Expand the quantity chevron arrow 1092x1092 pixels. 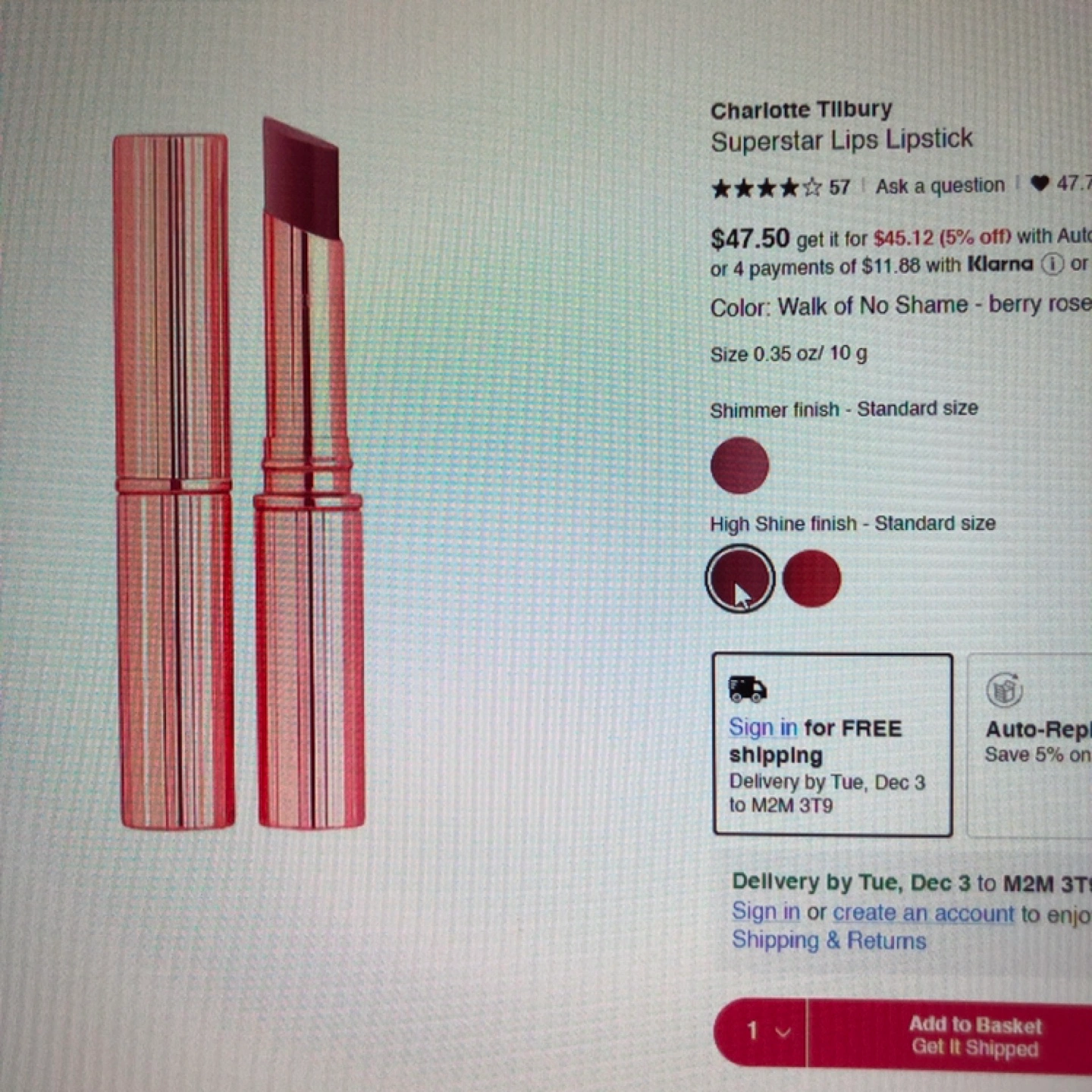pos(783,1032)
